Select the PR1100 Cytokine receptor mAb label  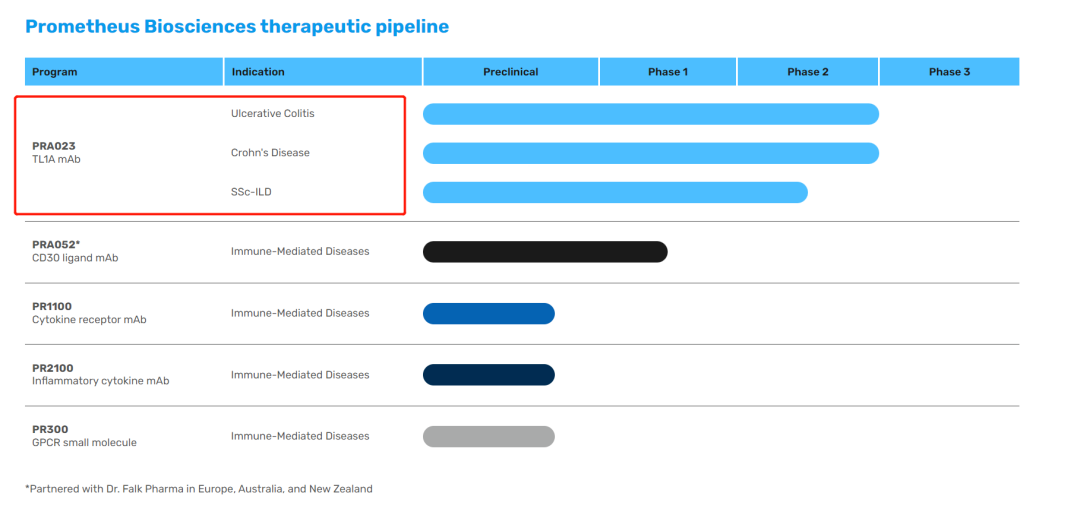(x=88, y=313)
